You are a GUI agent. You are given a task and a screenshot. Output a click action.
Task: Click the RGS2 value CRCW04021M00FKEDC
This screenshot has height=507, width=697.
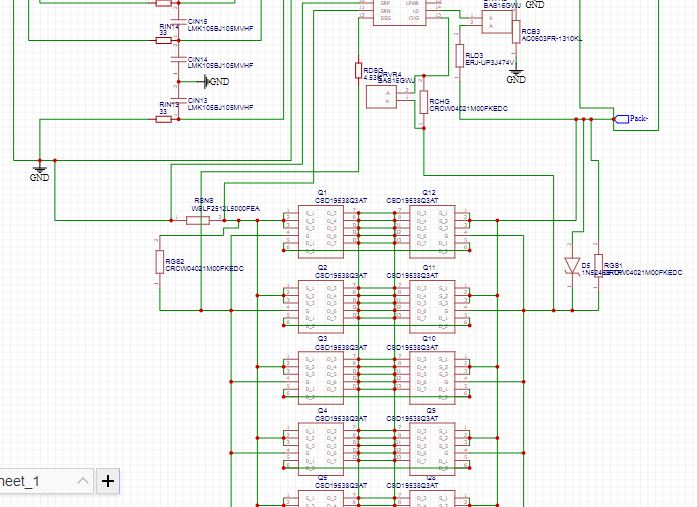tap(204, 268)
